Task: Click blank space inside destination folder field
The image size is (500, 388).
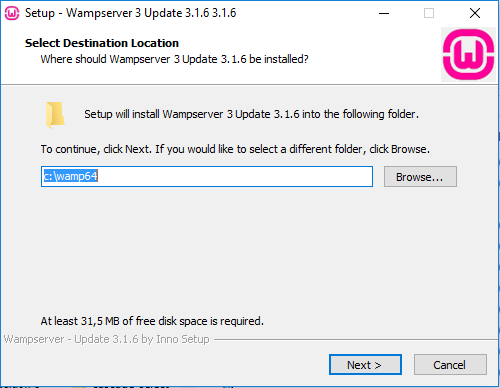Action: click(233, 176)
